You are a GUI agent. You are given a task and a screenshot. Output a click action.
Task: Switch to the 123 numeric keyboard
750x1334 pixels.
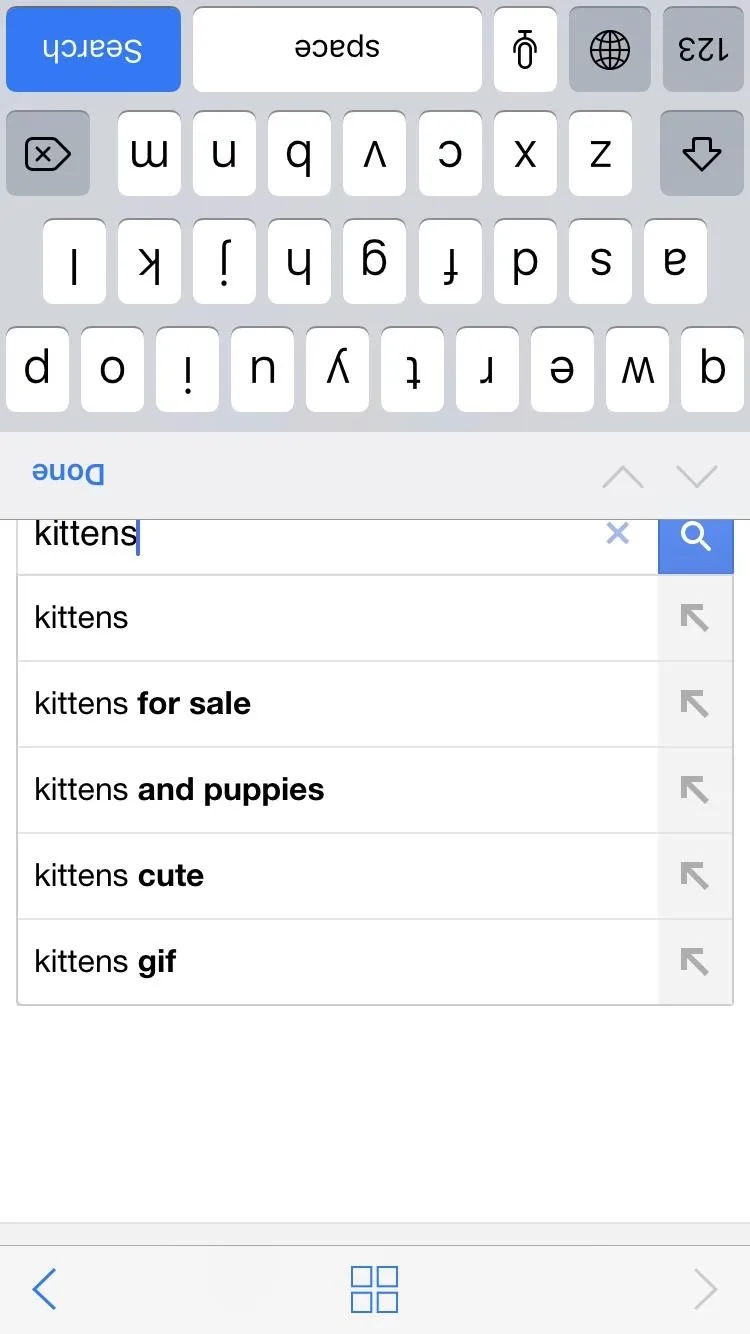pyautogui.click(x=703, y=49)
